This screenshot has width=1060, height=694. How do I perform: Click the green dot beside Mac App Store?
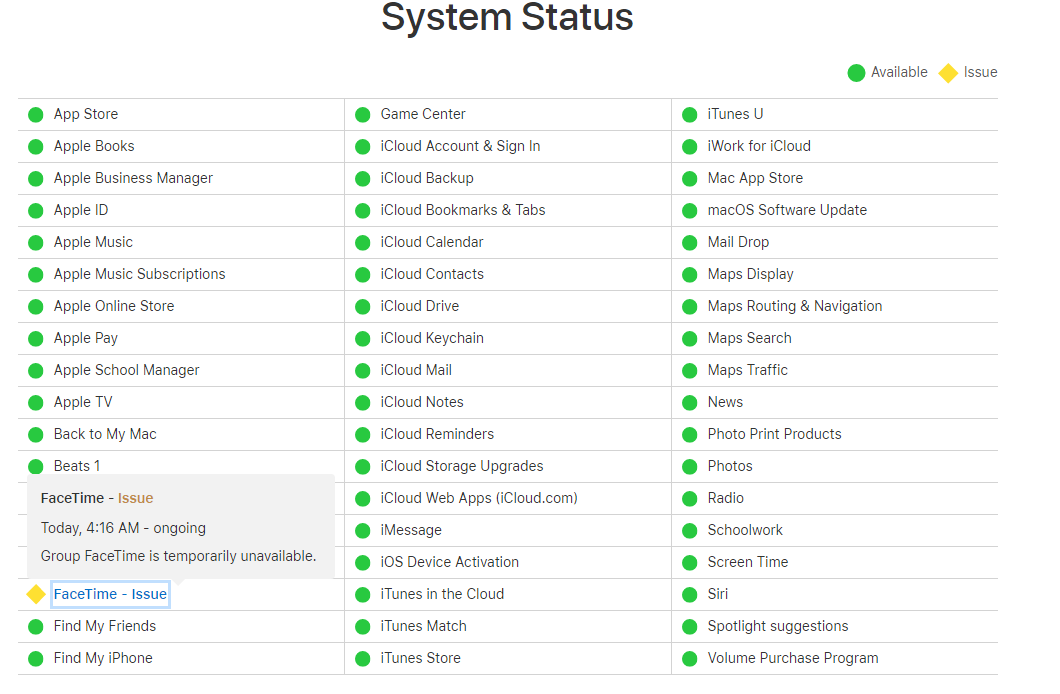690,179
